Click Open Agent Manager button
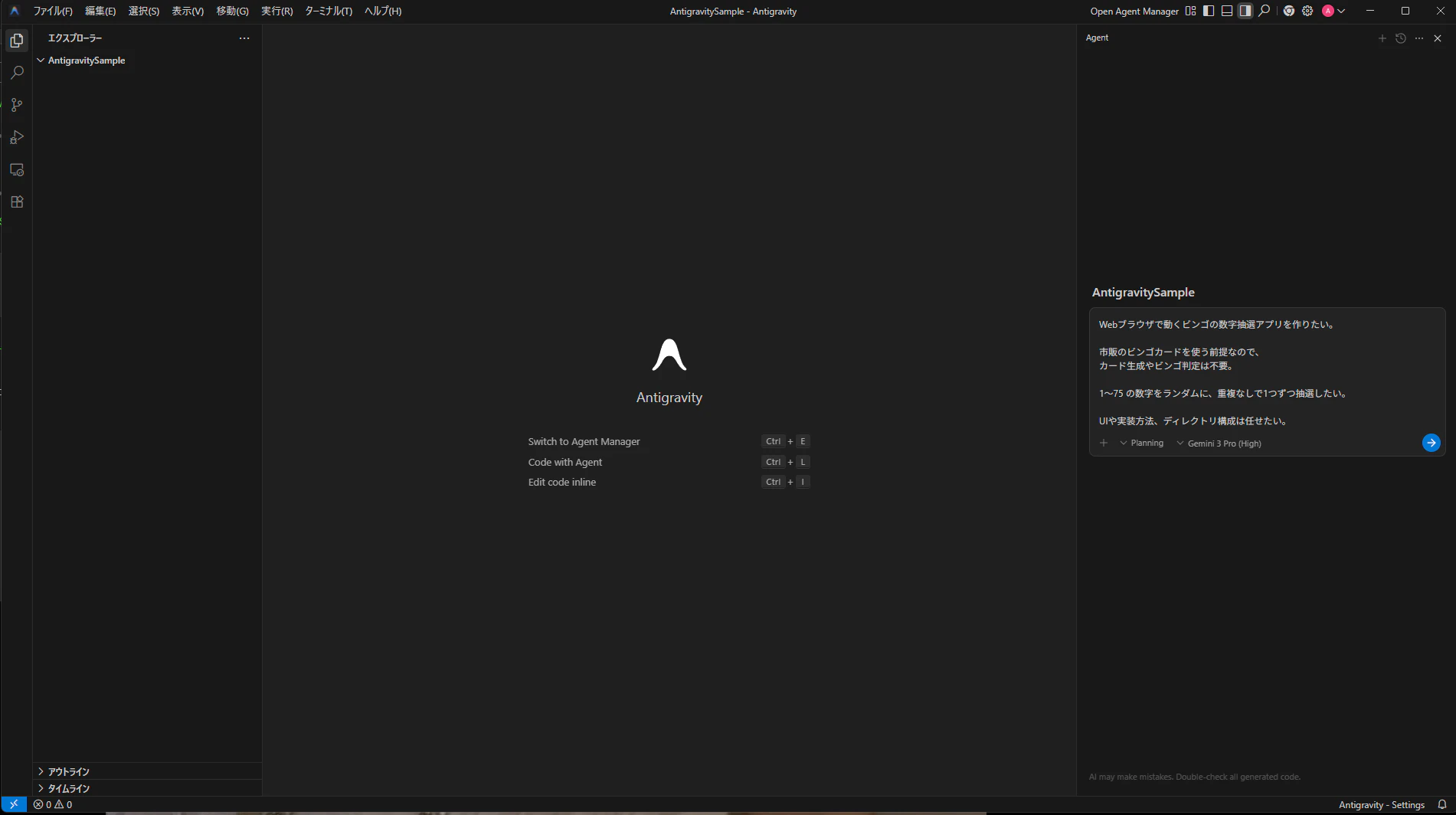Viewport: 1456px width, 815px height. pos(1134,11)
